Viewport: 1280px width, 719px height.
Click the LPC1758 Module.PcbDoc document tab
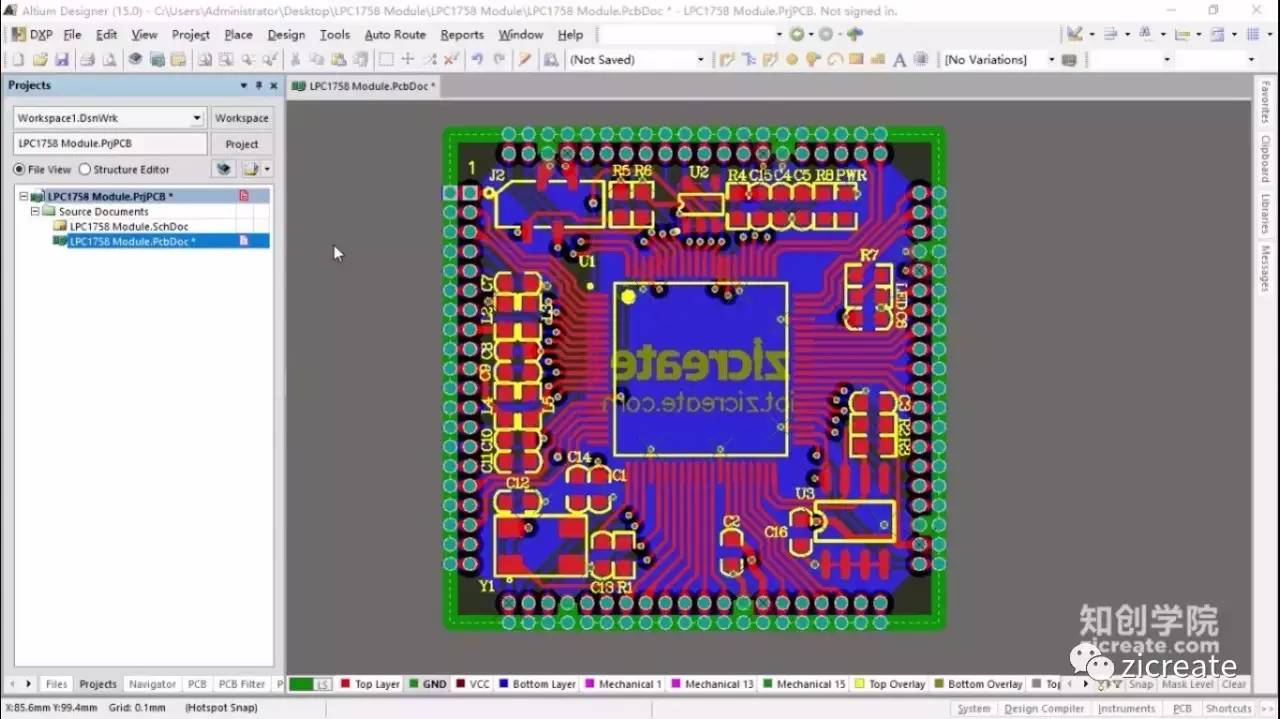click(365, 86)
